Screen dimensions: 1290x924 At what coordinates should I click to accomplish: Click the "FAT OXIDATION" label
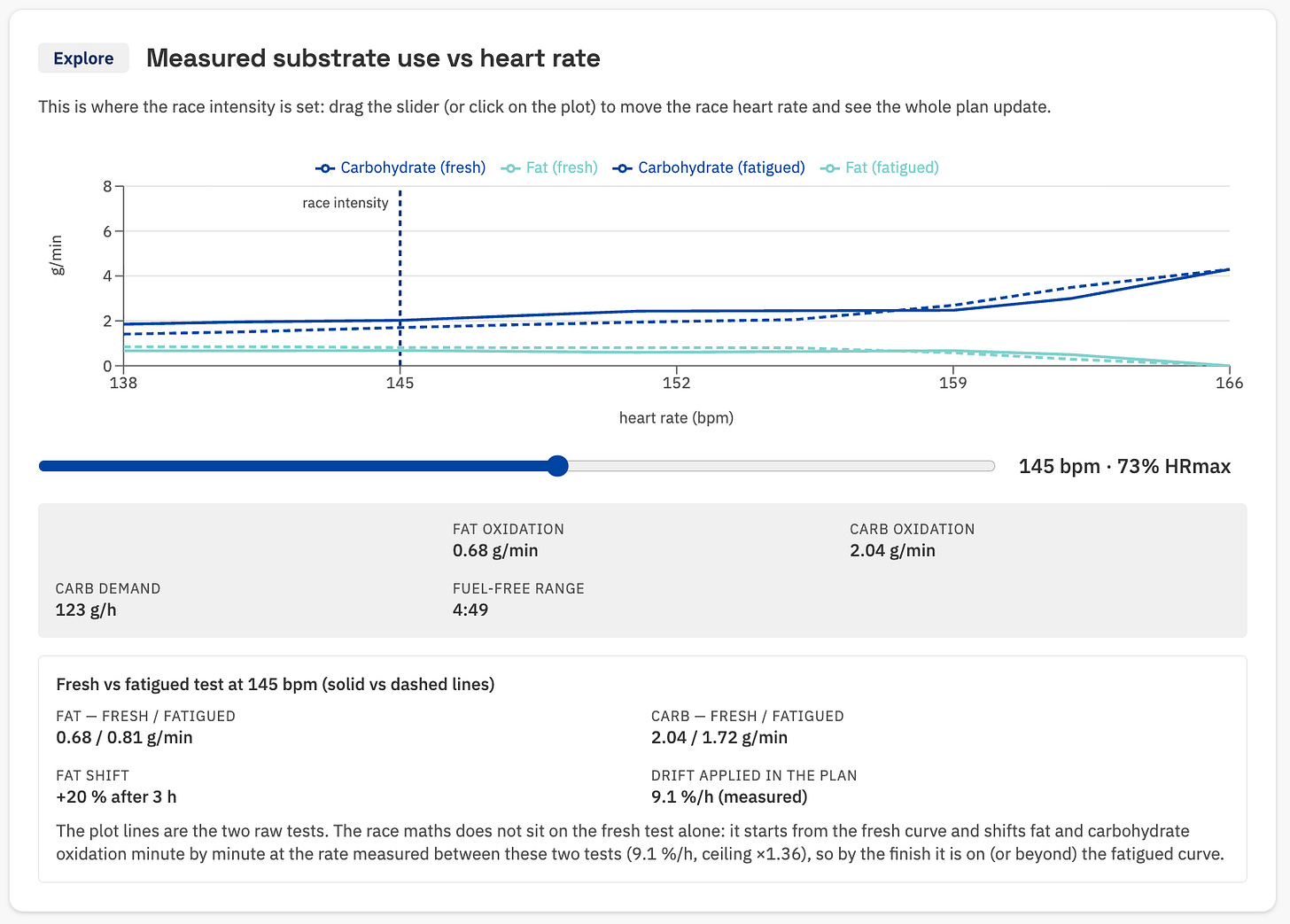pyautogui.click(x=509, y=529)
